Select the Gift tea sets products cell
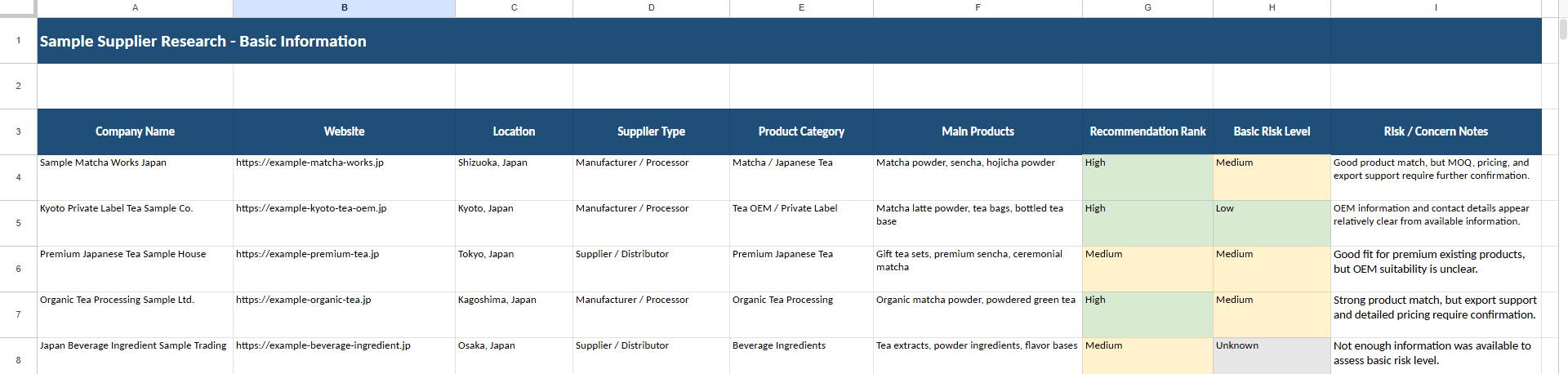The image size is (1568, 374). pos(978,269)
